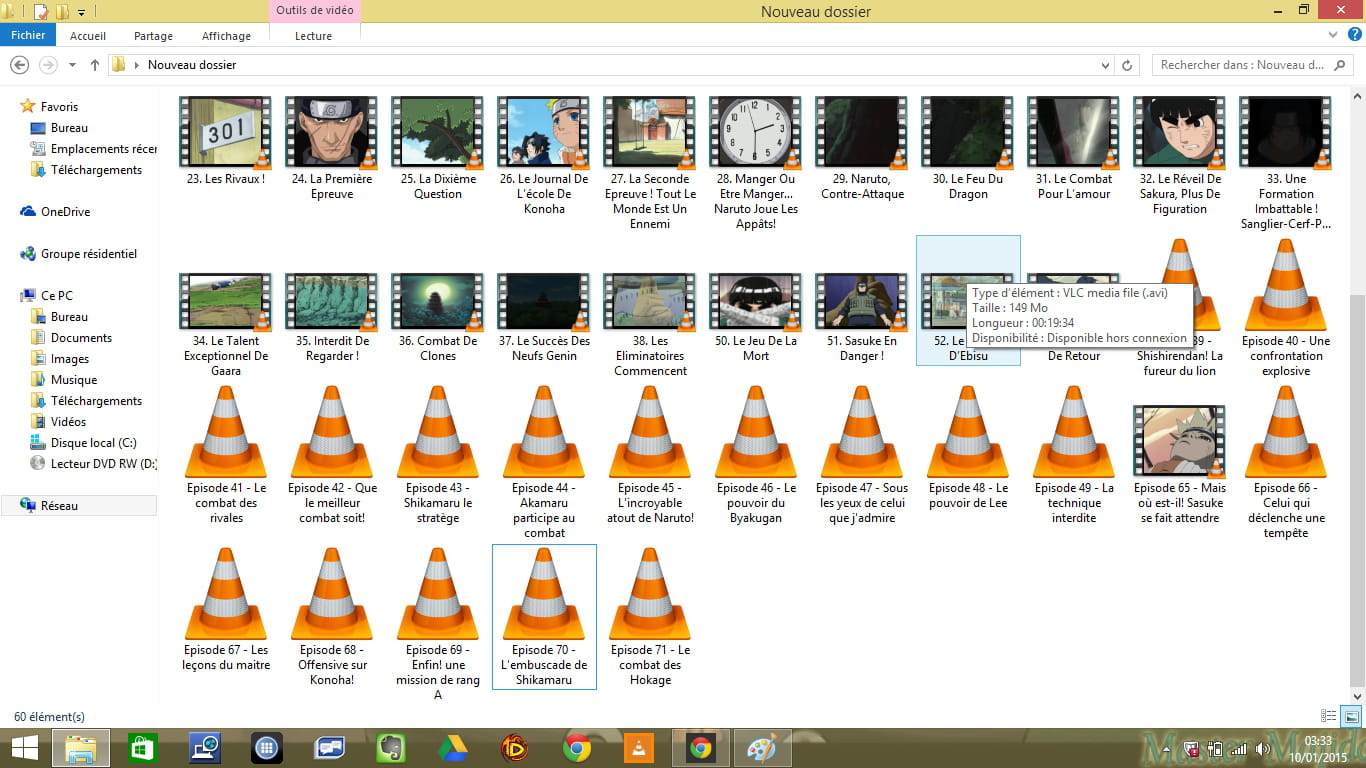The height and width of the screenshot is (768, 1366).
Task: Open the recent locations dropdown arrow
Action: [72, 66]
